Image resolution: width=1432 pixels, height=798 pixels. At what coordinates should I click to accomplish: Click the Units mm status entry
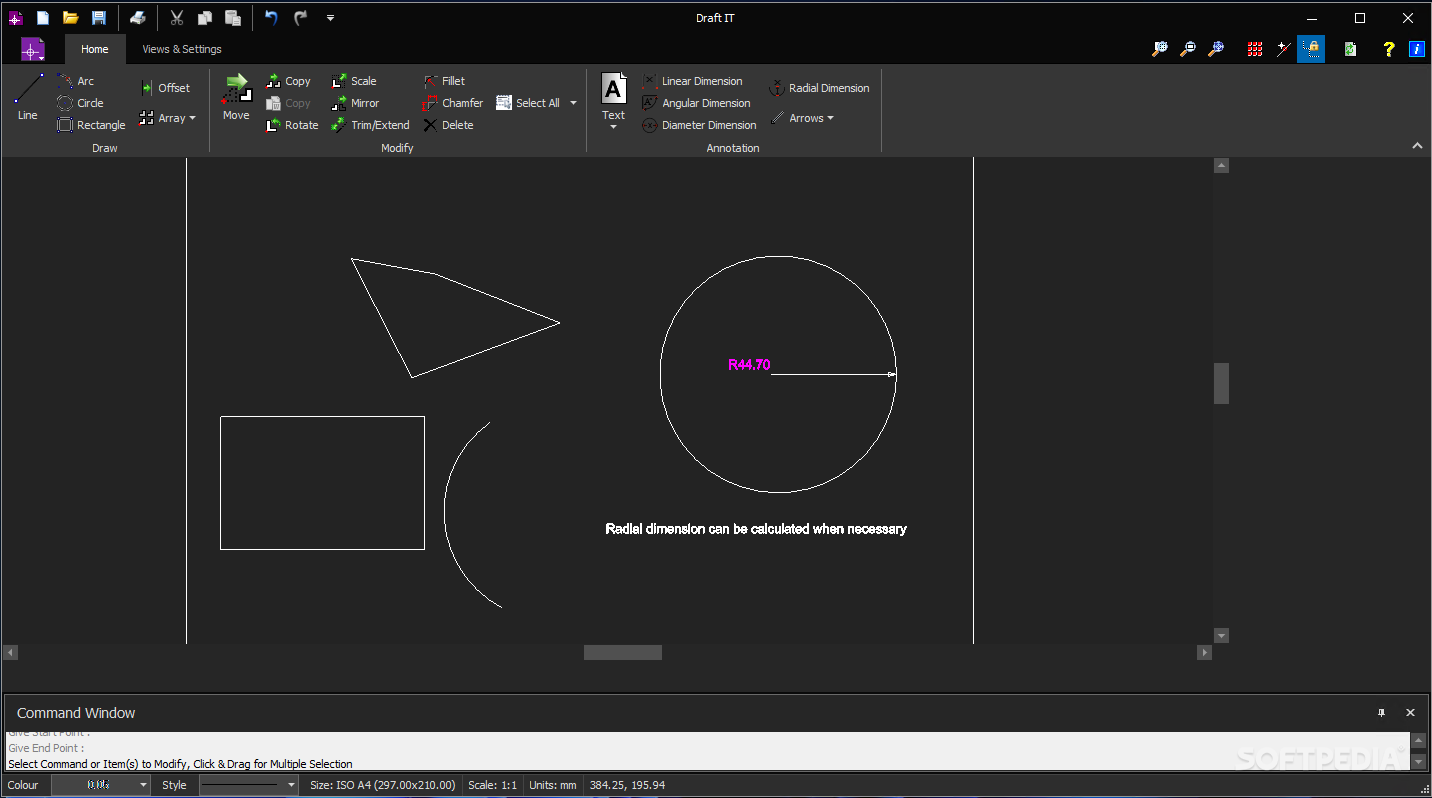coord(553,785)
